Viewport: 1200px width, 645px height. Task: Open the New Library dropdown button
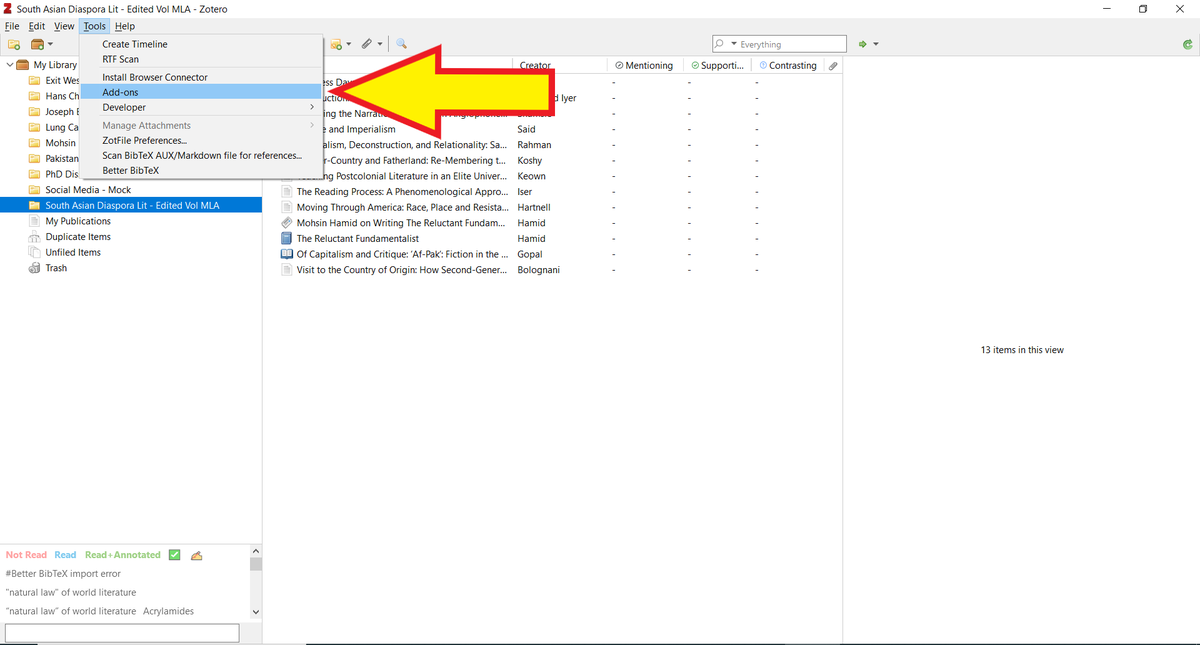pyautogui.click(x=41, y=44)
